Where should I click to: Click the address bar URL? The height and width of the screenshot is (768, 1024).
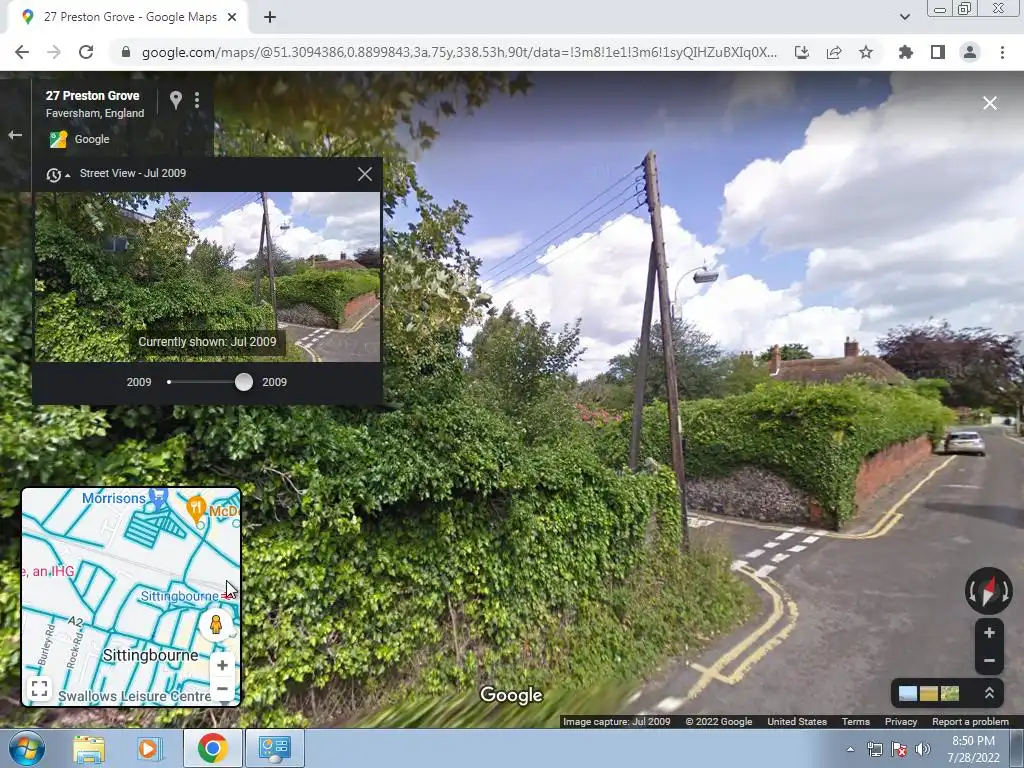click(x=458, y=52)
